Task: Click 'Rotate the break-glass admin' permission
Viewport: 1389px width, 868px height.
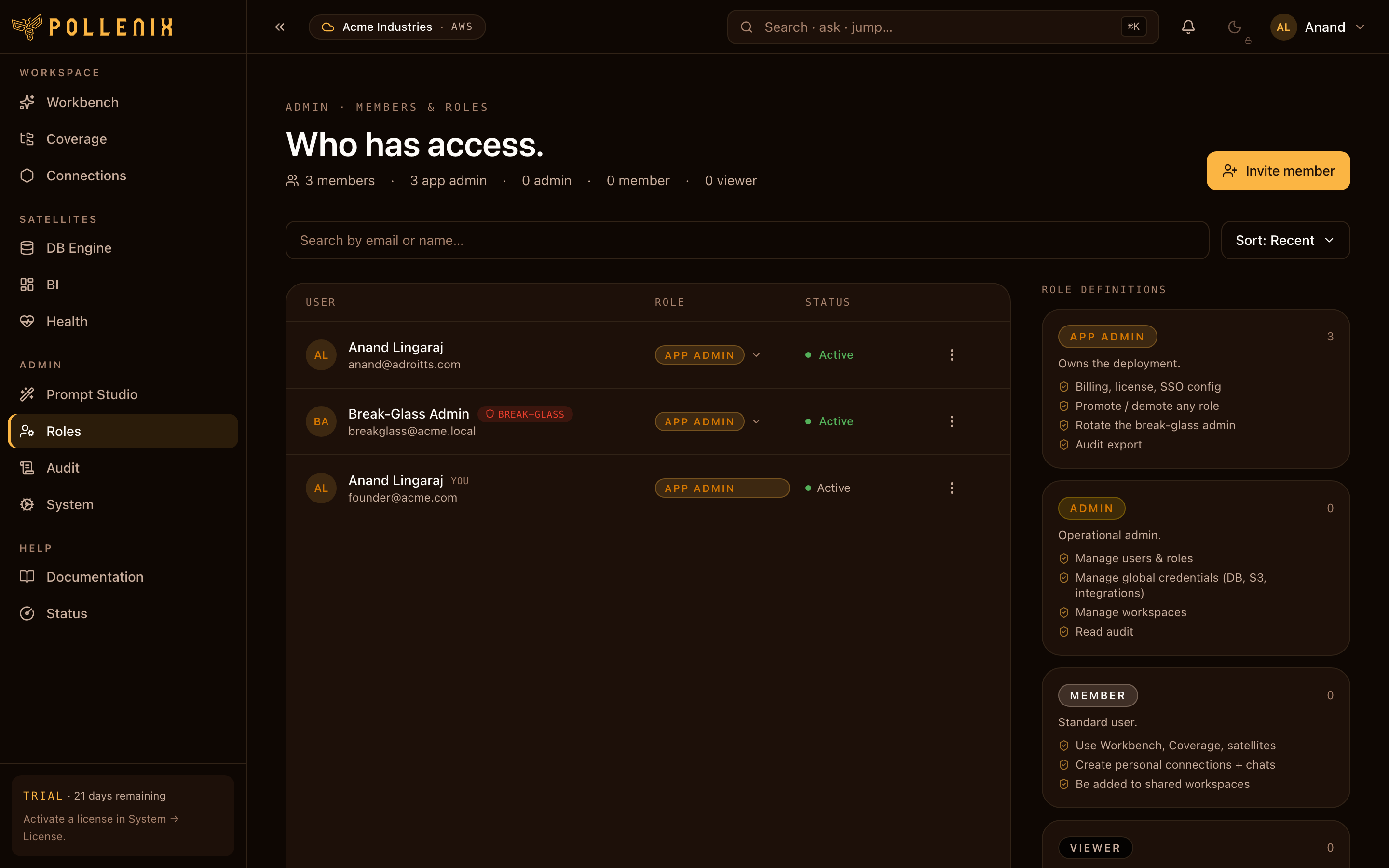Action: [x=1155, y=425]
